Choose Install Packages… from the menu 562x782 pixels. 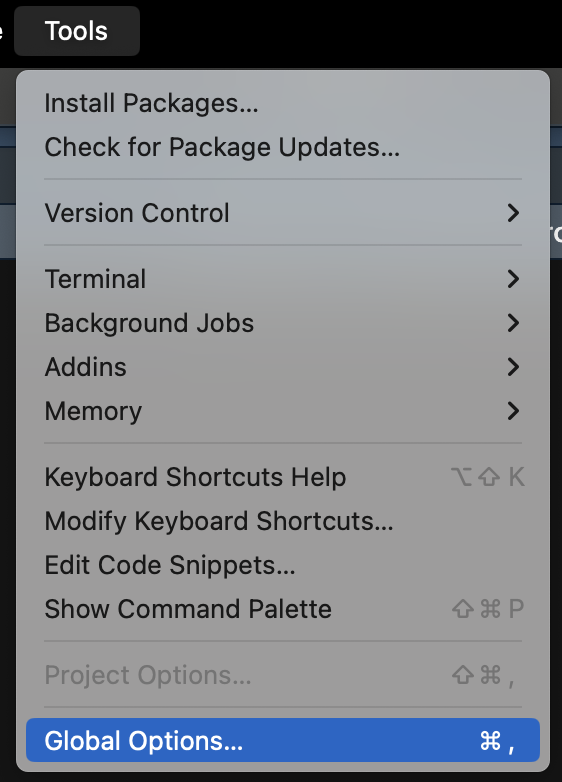tap(283, 103)
